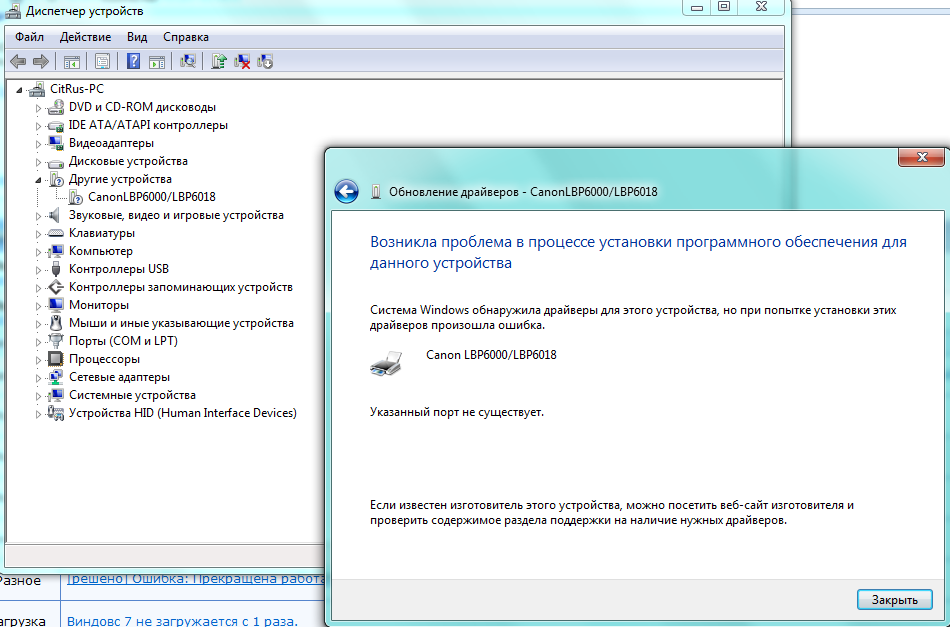Expand Видеоадаптеры arrow
950x627 pixels.
(x=38, y=144)
